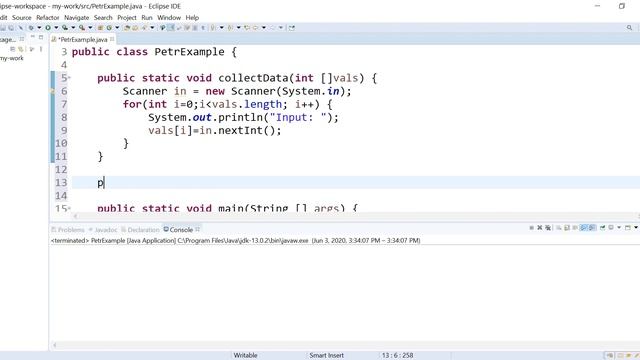The height and width of the screenshot is (360, 640).
Task: Open the Navigate menu
Action: point(76,18)
